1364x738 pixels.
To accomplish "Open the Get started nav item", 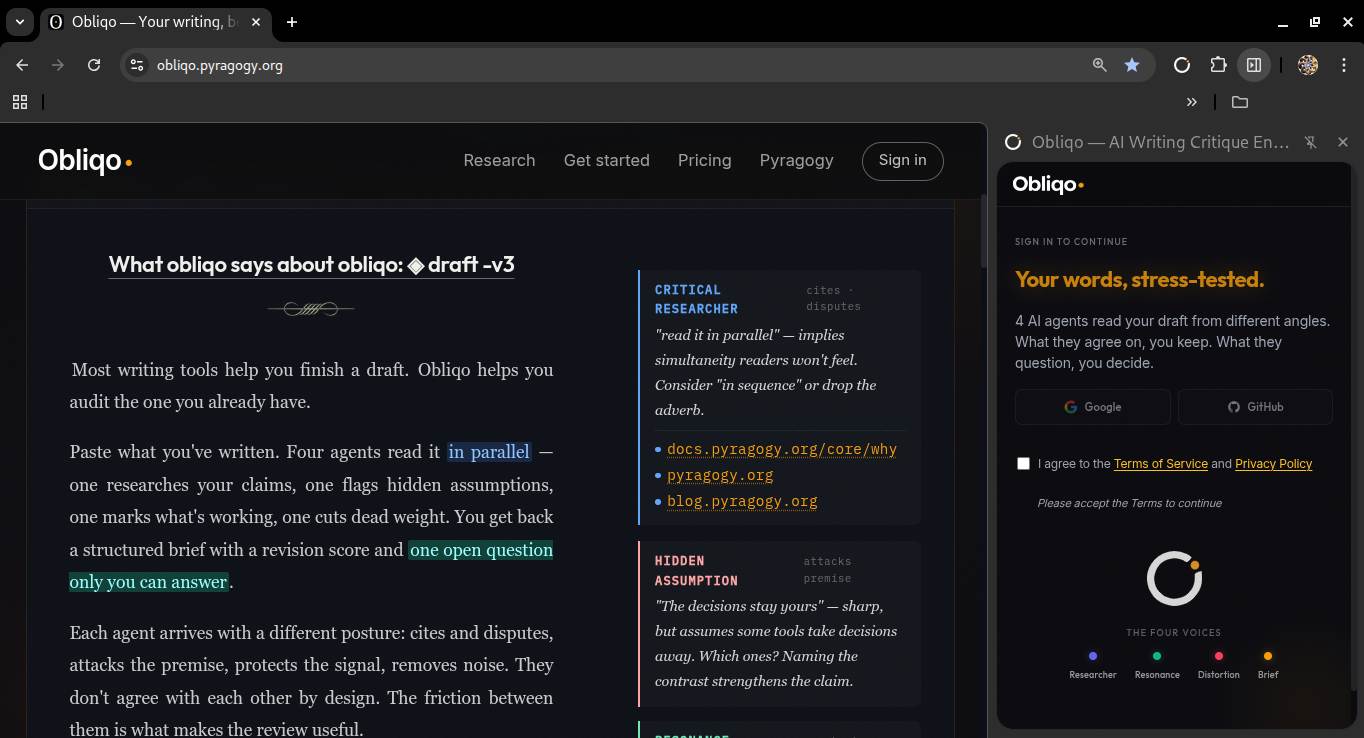I will (x=607, y=160).
